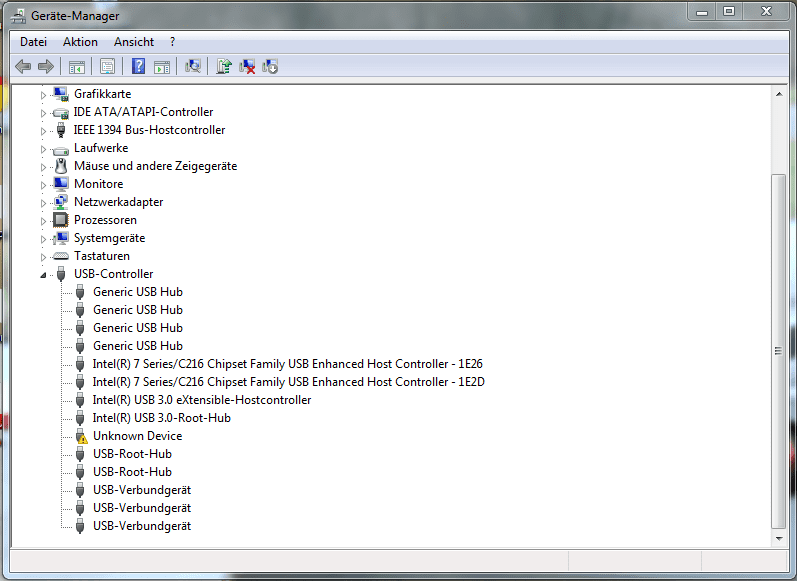797x581 pixels.
Task: Select Unknown Device entry
Action: coord(137,436)
